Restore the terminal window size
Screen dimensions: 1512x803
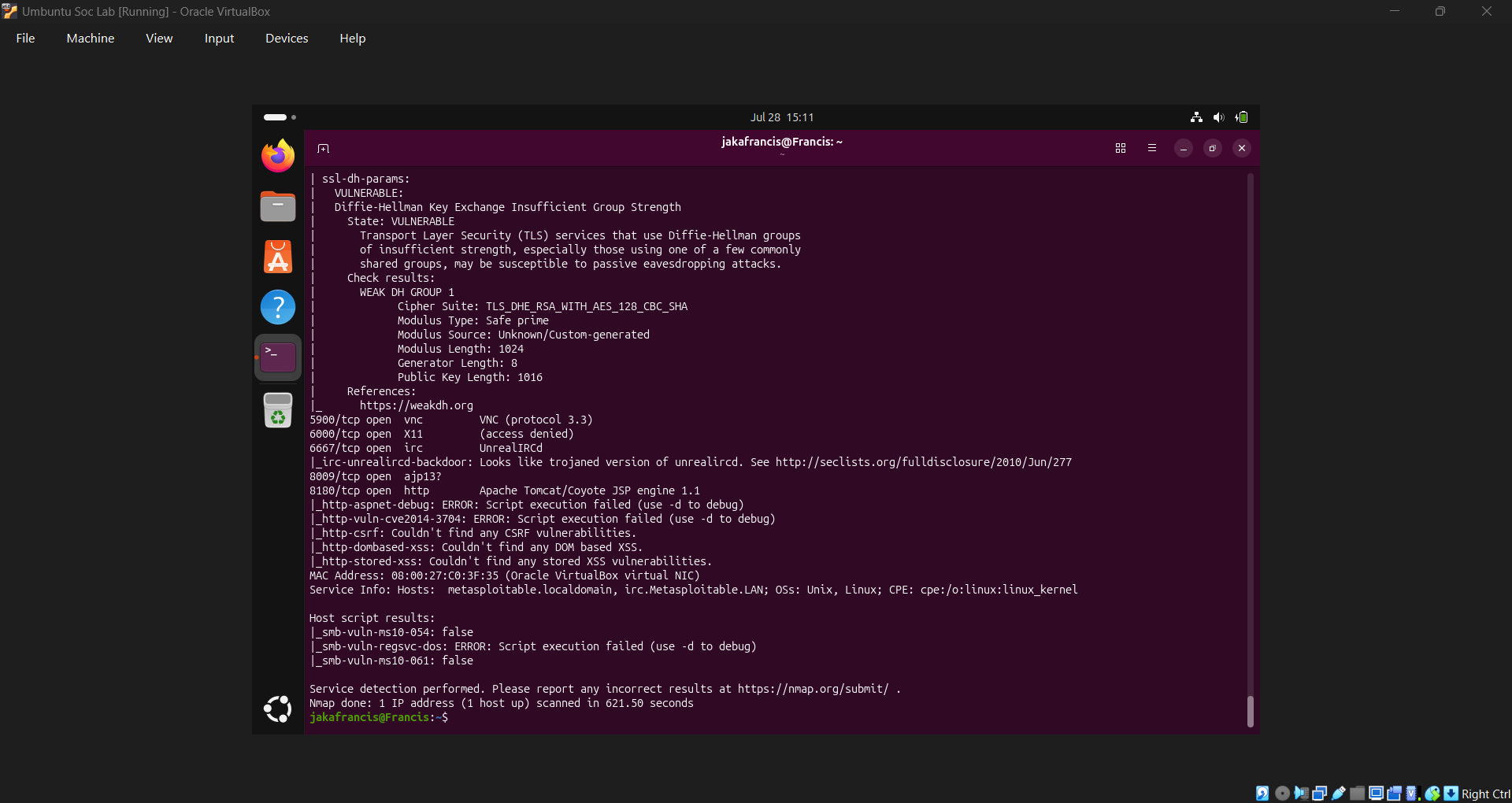[1213, 148]
